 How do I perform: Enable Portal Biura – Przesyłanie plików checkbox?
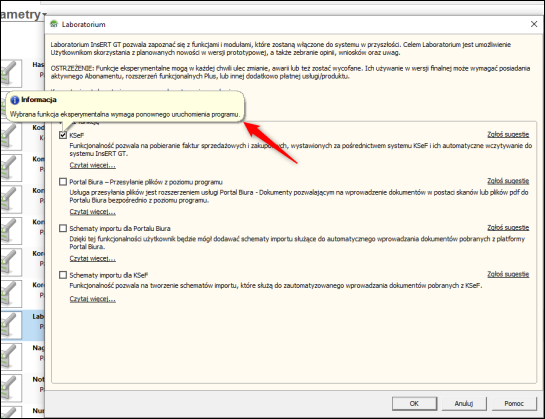pos(63,182)
